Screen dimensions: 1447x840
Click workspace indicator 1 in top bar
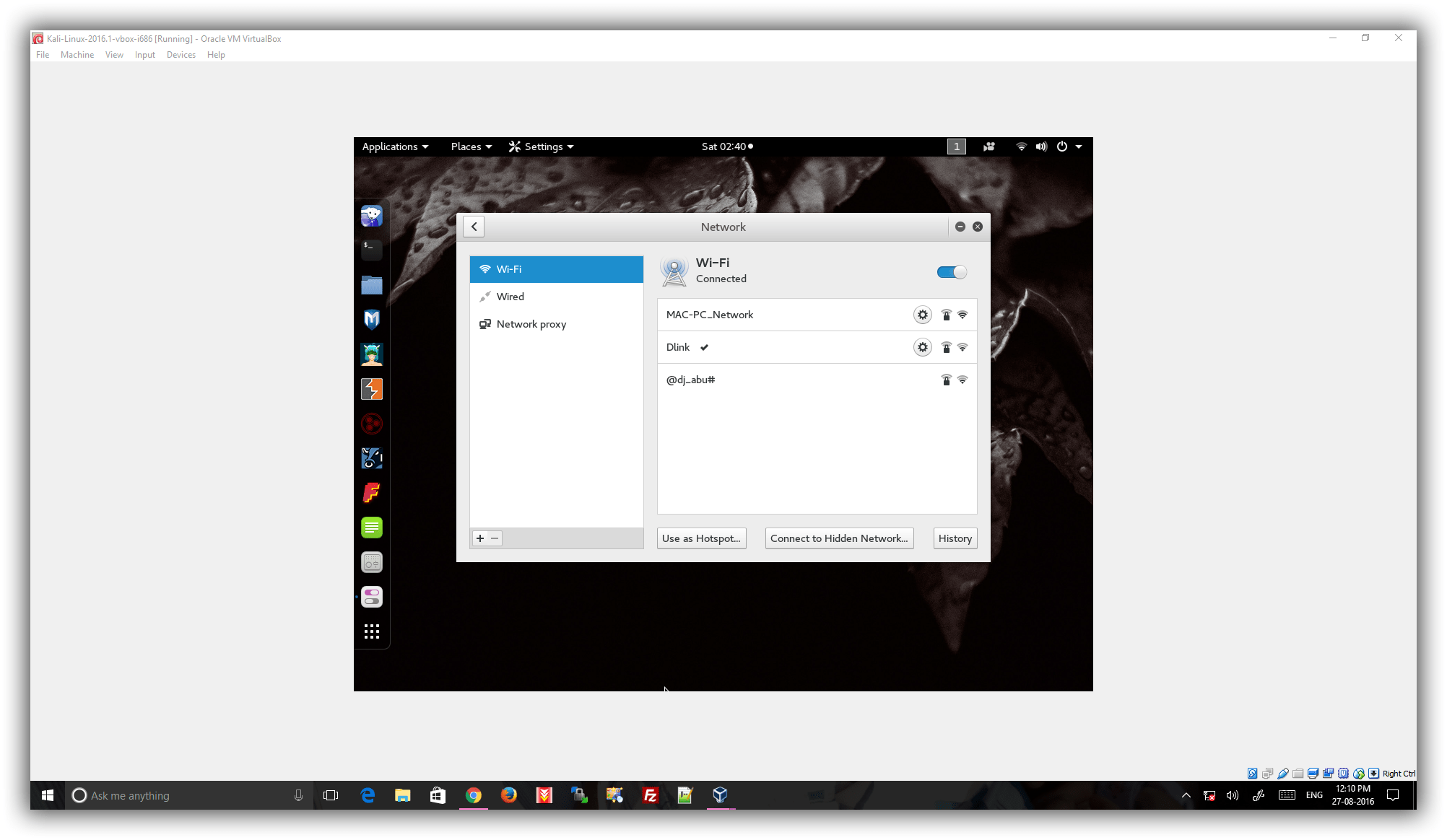(956, 146)
